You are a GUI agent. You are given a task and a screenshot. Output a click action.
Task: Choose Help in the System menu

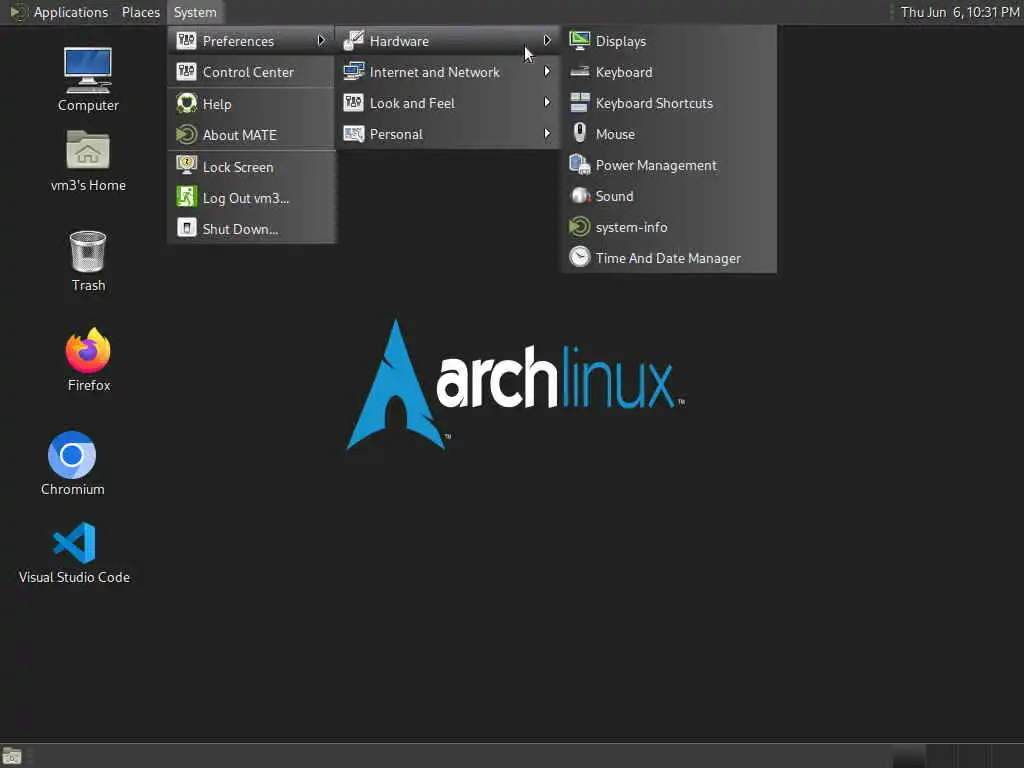pyautogui.click(x=251, y=103)
